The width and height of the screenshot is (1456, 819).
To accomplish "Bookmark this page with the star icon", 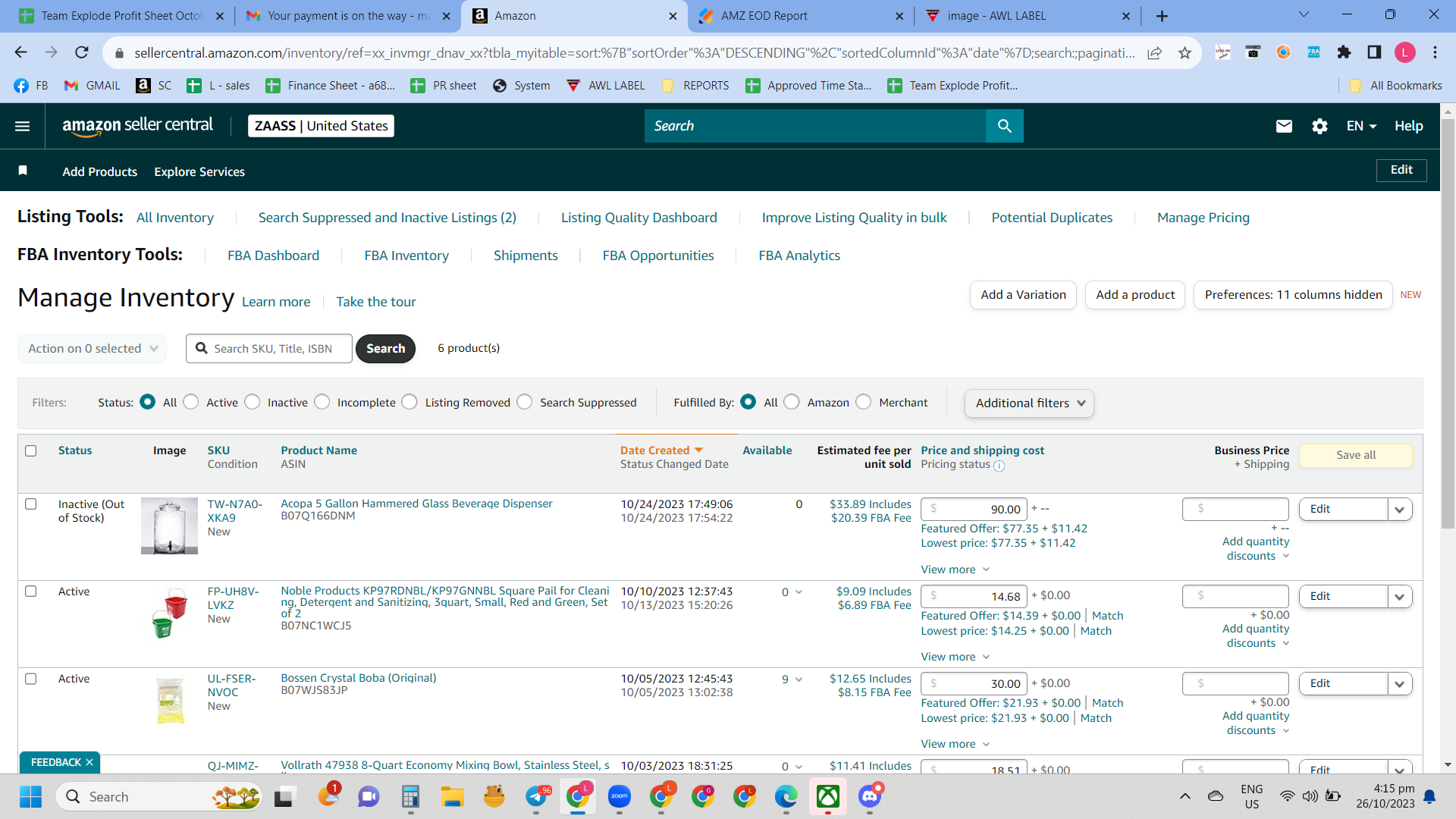I will 1185,52.
